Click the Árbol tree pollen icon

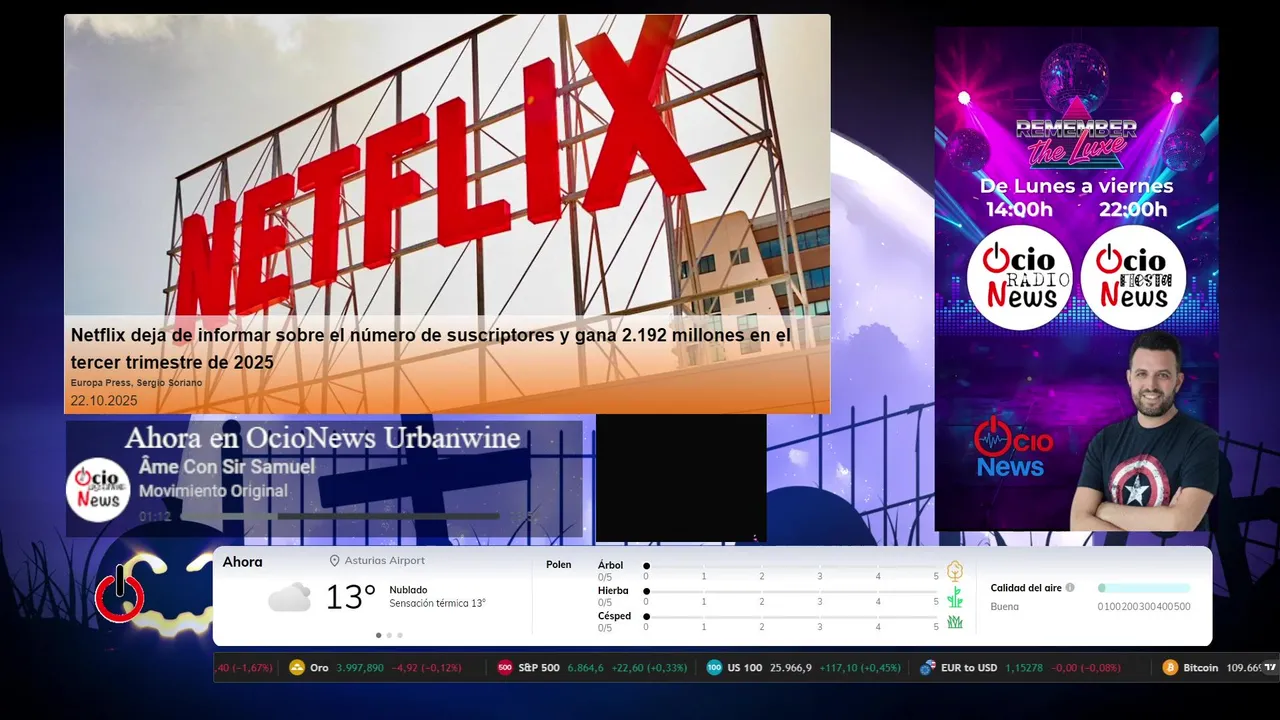pos(955,571)
